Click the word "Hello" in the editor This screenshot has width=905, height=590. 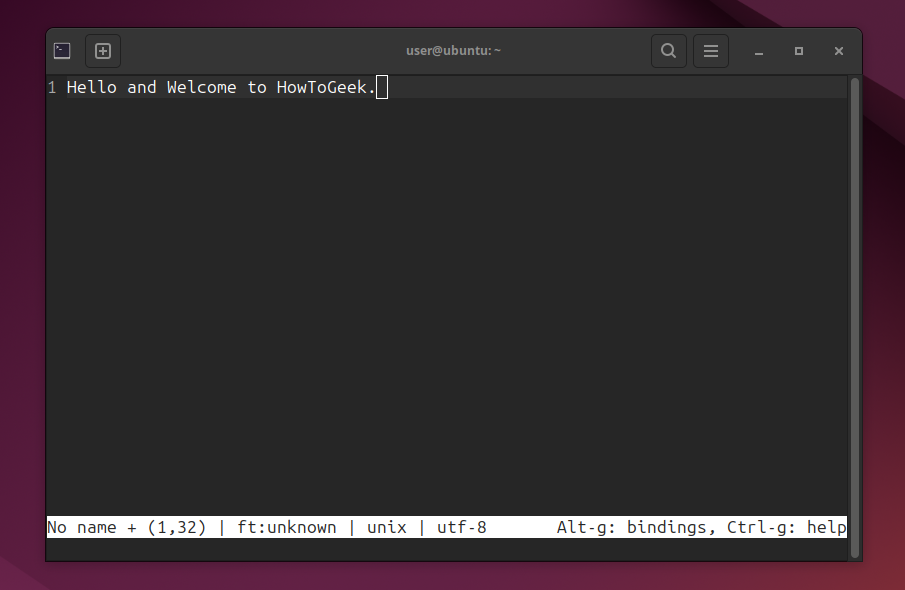[x=92, y=87]
